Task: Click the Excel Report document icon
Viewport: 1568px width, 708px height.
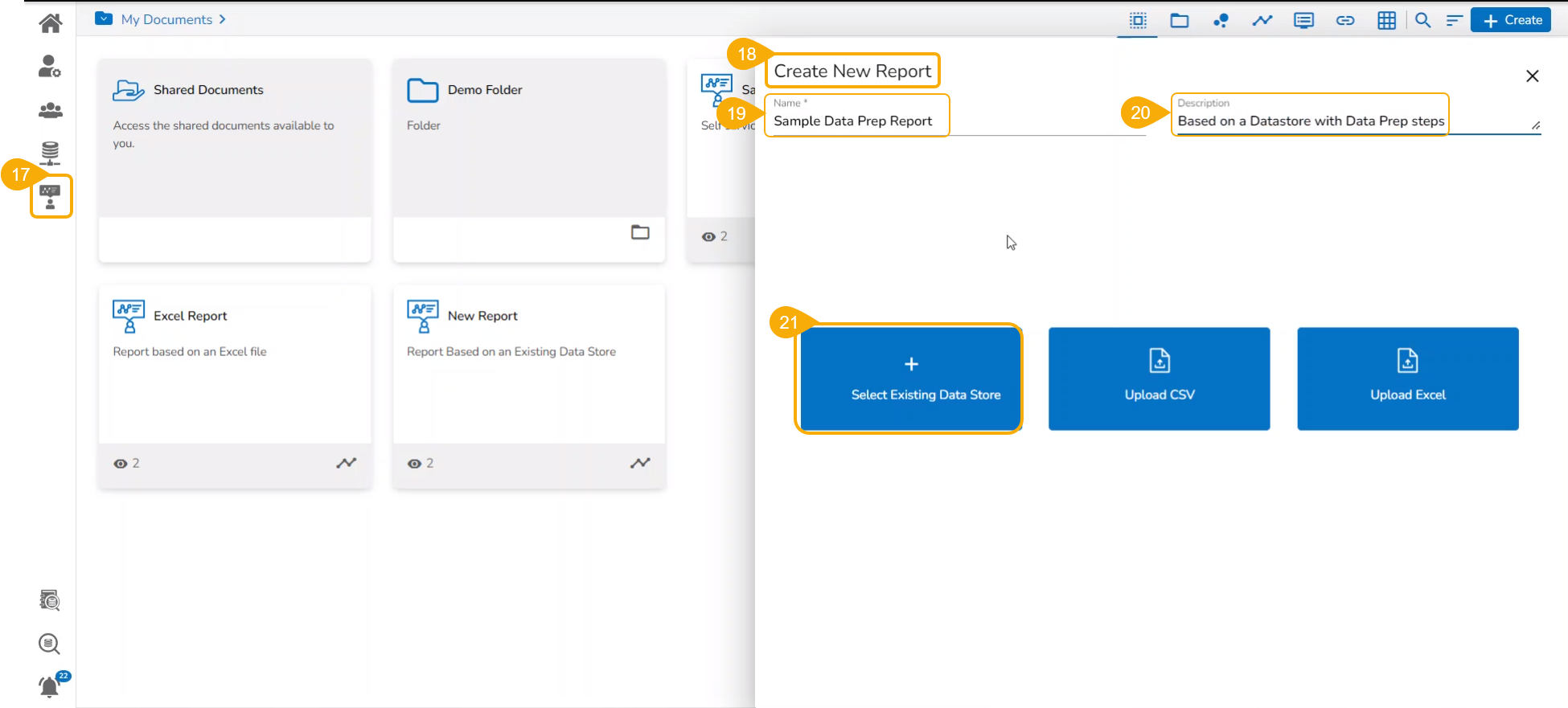Action: [x=129, y=316]
